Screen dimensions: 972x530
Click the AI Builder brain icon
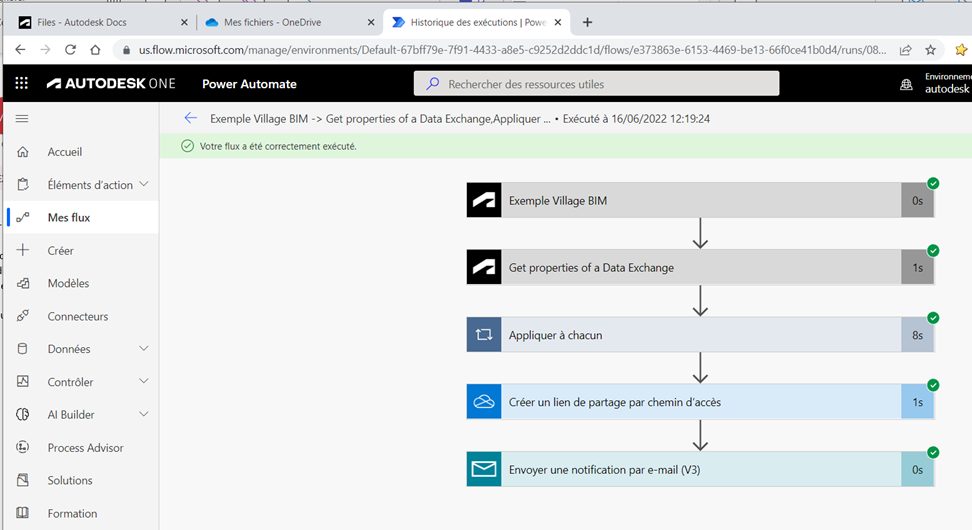click(23, 414)
